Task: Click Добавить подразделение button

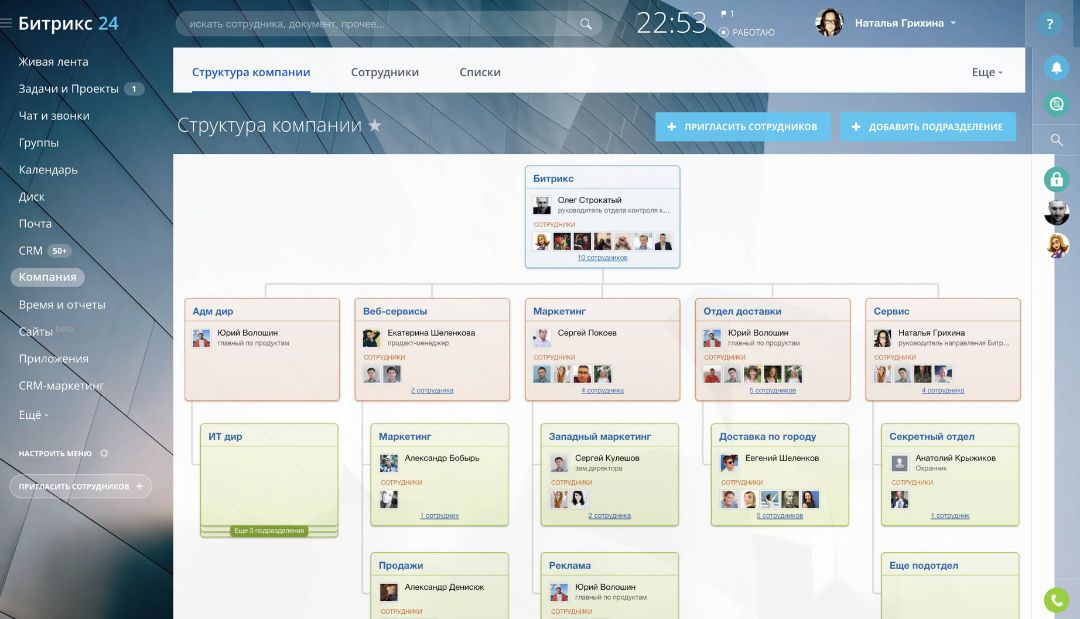Action: [x=927, y=127]
